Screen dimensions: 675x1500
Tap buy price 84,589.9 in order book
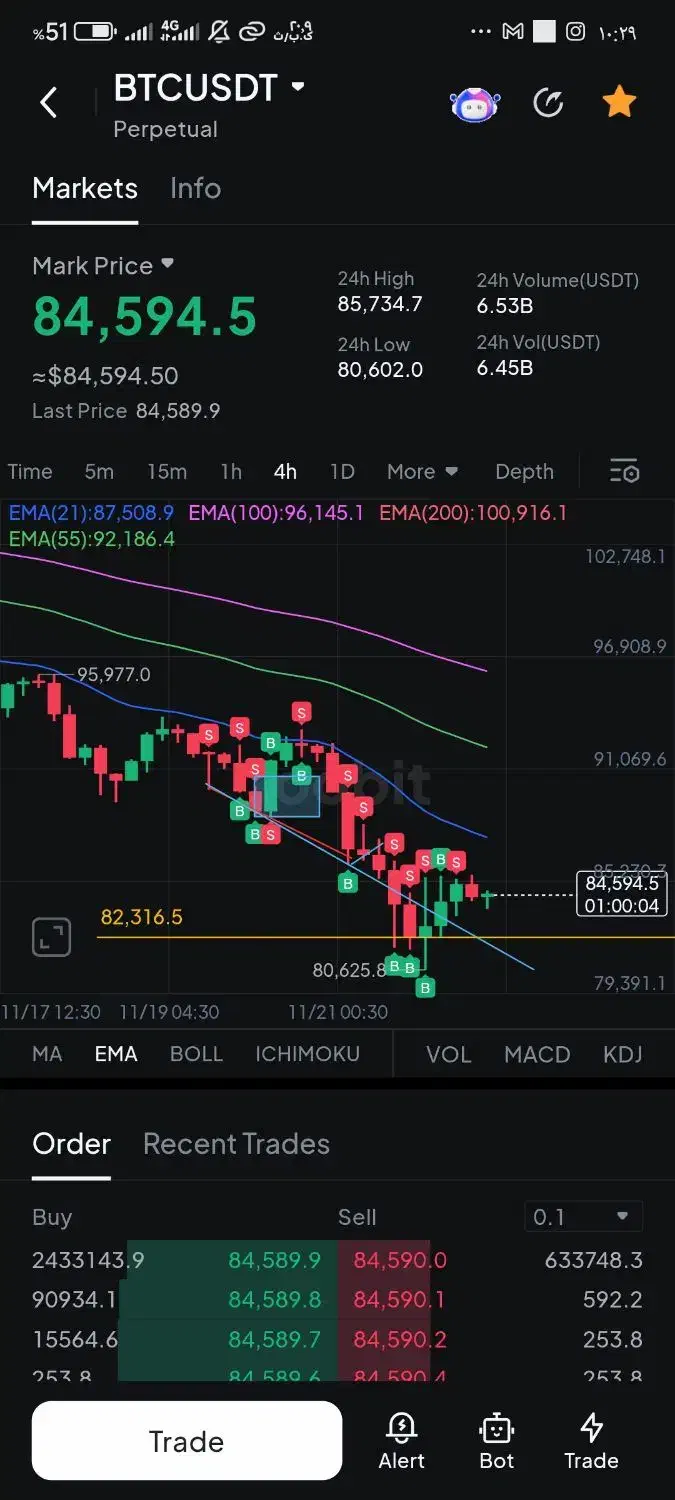coord(275,1260)
